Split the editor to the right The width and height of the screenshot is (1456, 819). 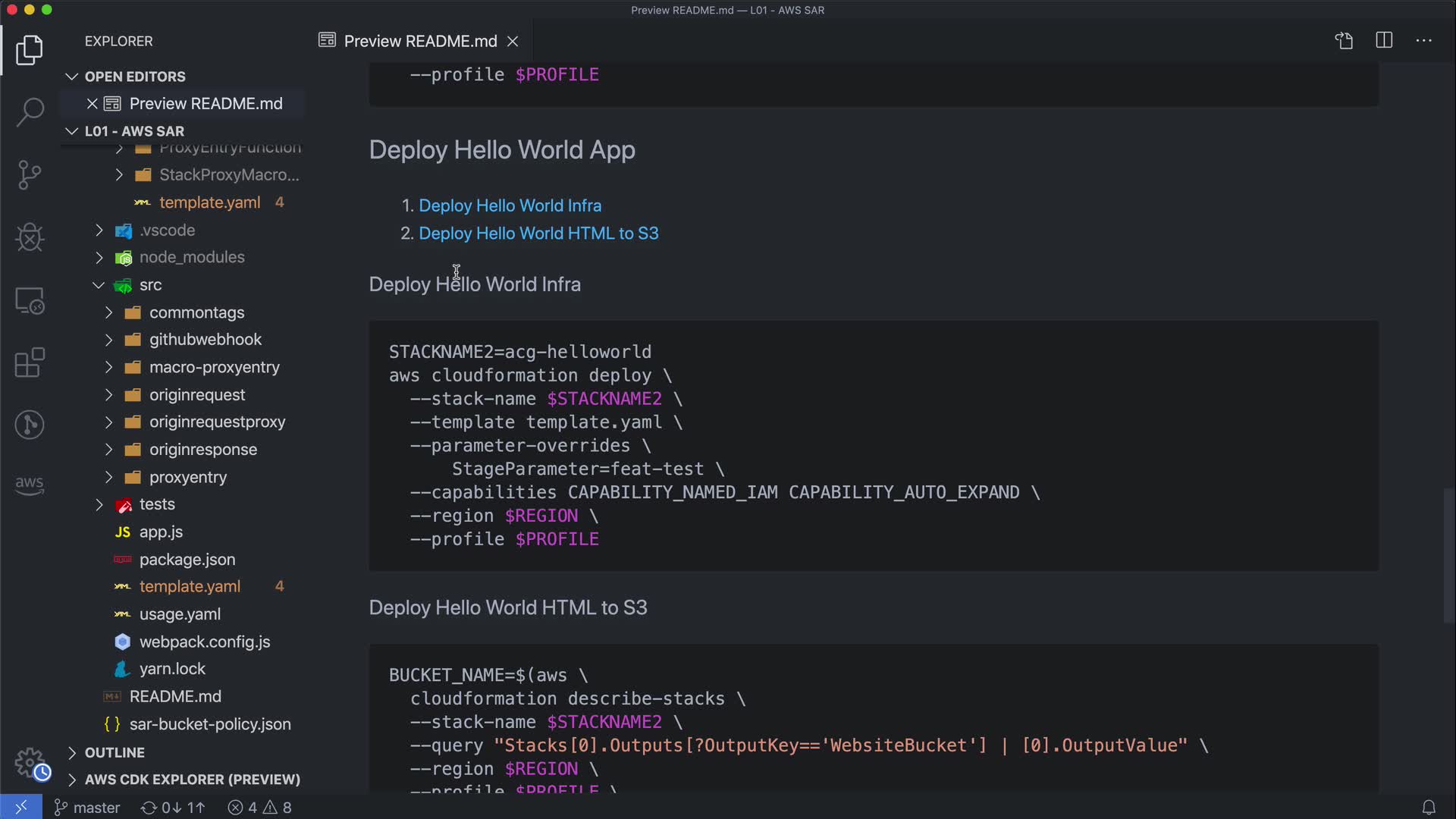(x=1384, y=41)
